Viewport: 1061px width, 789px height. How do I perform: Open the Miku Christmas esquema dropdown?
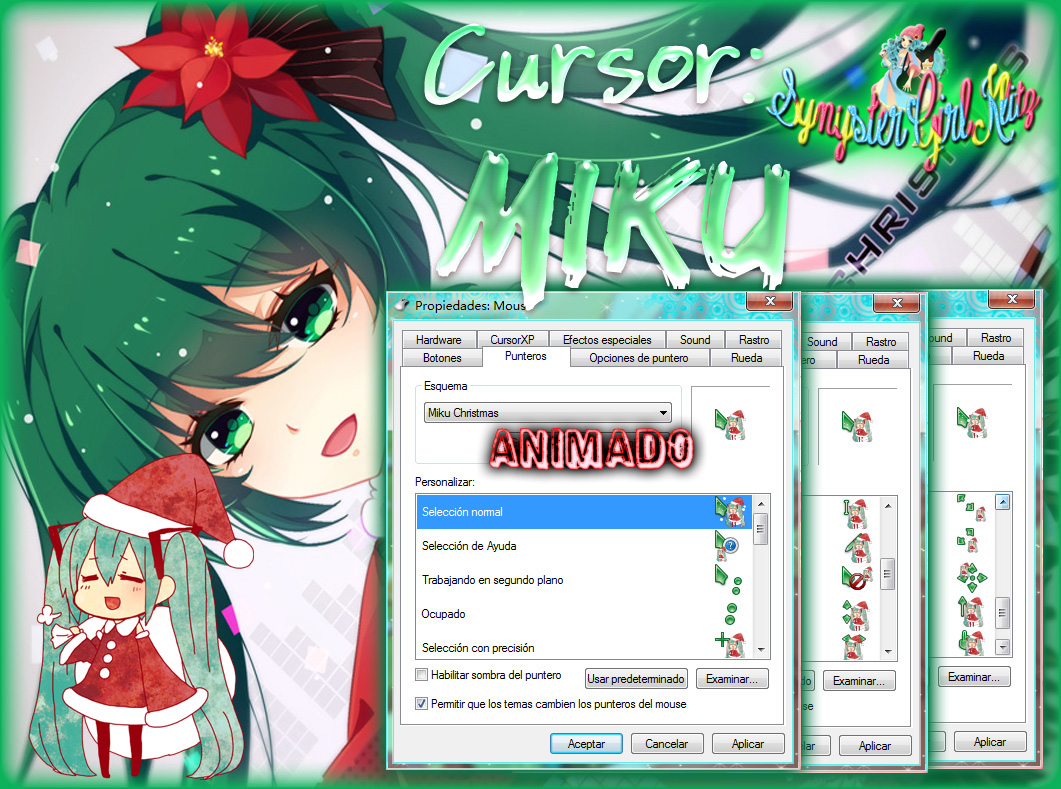pos(663,412)
